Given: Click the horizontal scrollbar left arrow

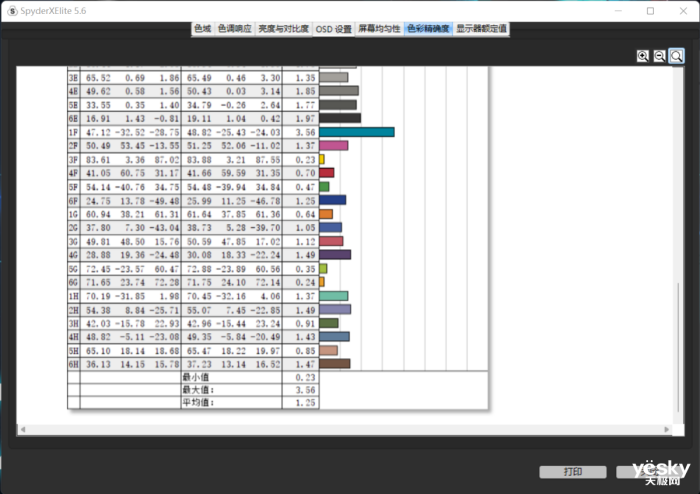Looking at the screenshot, I should tap(23, 429).
